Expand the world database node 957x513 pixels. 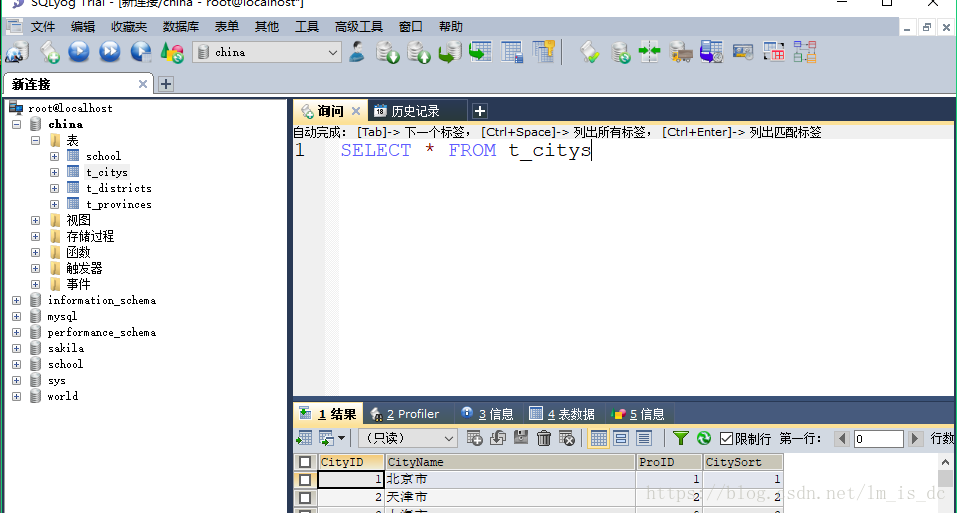[17, 396]
